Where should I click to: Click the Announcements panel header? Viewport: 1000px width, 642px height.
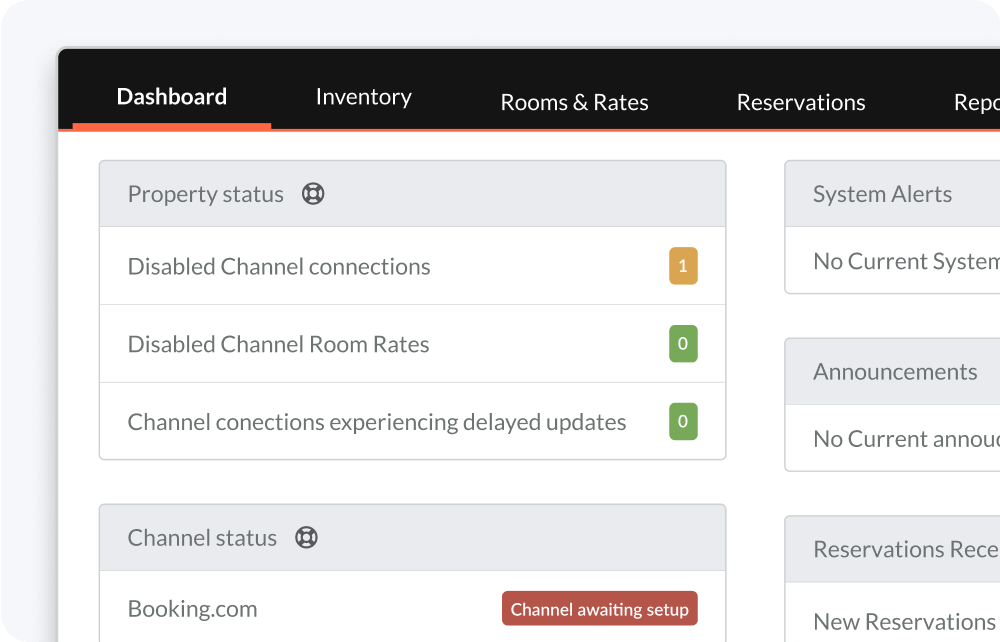893,372
